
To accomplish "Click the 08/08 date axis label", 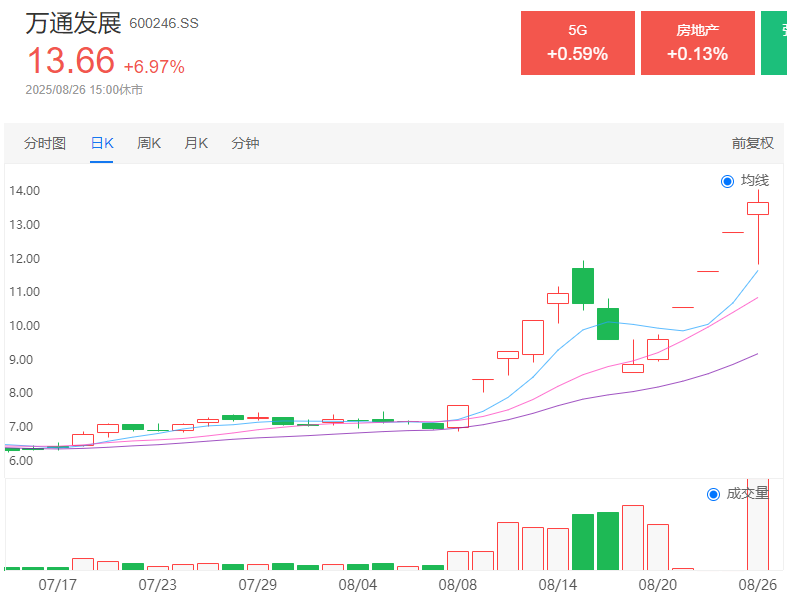I will pyautogui.click(x=458, y=585).
